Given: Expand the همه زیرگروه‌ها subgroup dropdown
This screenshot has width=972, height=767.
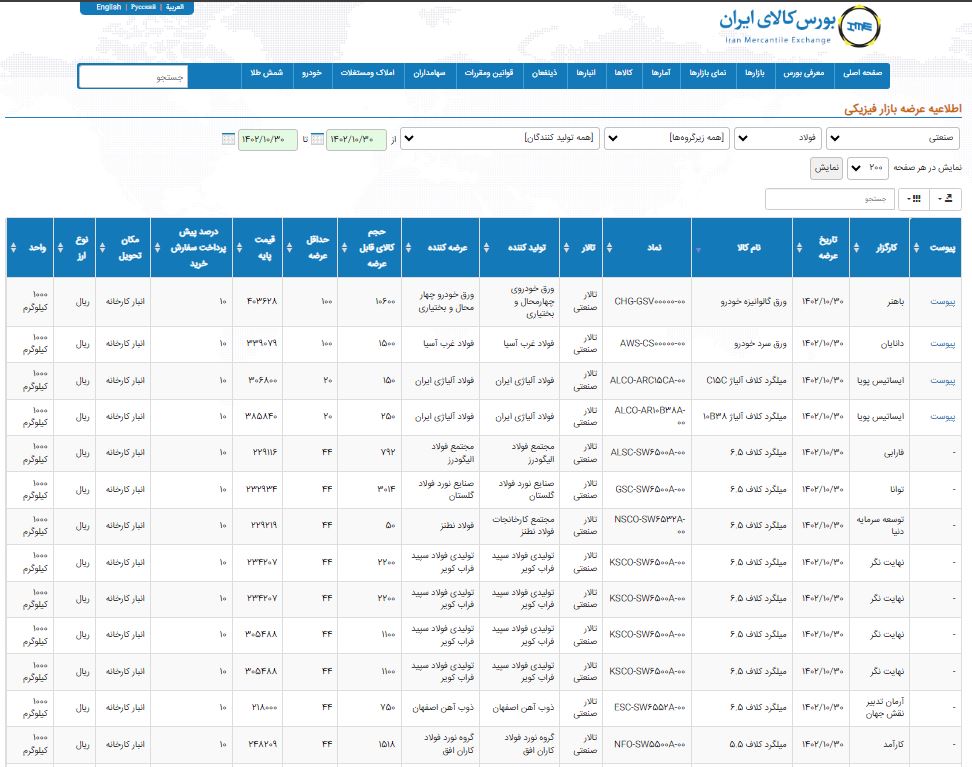Looking at the screenshot, I should click(667, 138).
